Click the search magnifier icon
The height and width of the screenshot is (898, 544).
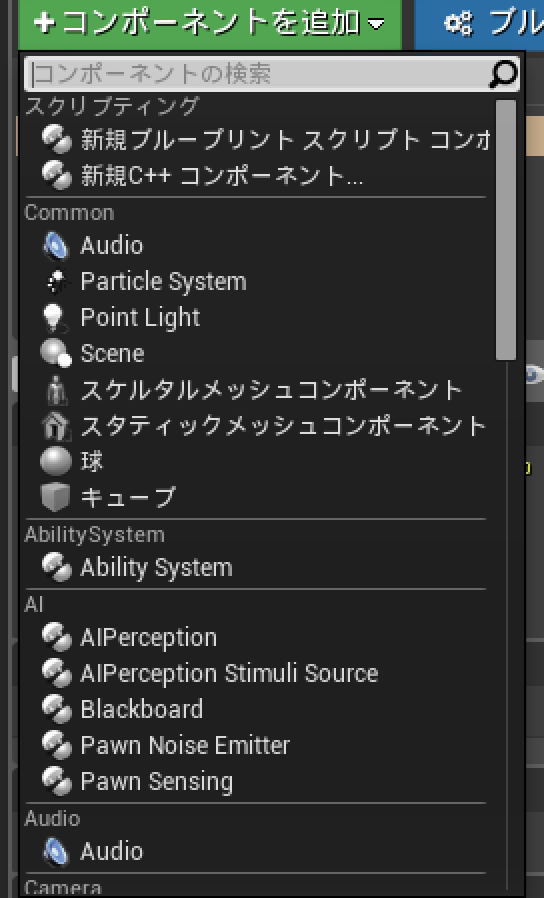point(503,74)
